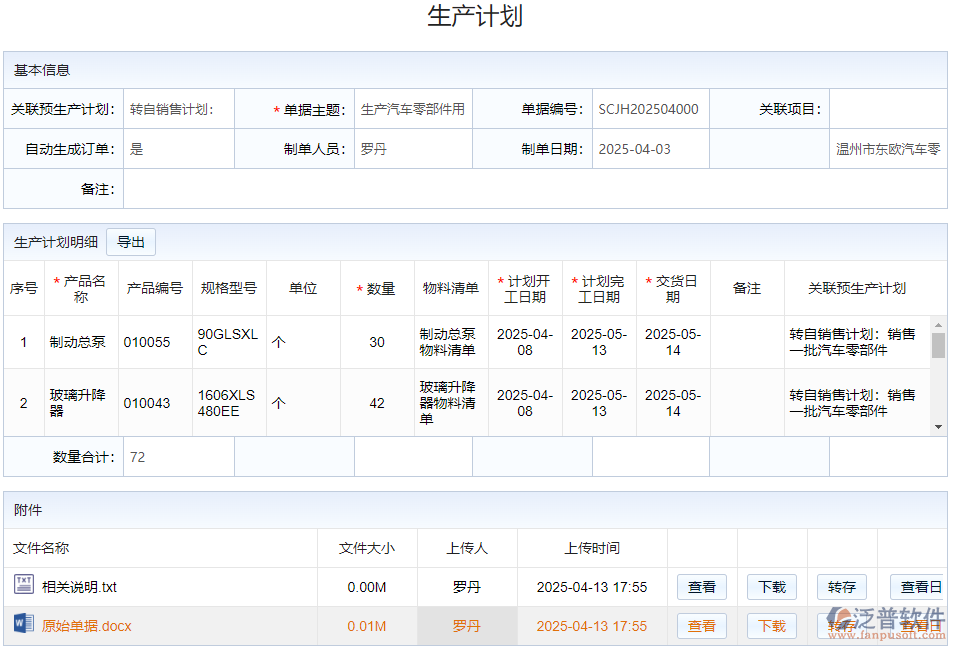Screen dimensions: 956x651
Task: Click 转存 for the 原始单据.docx attachment
Action: [841, 626]
